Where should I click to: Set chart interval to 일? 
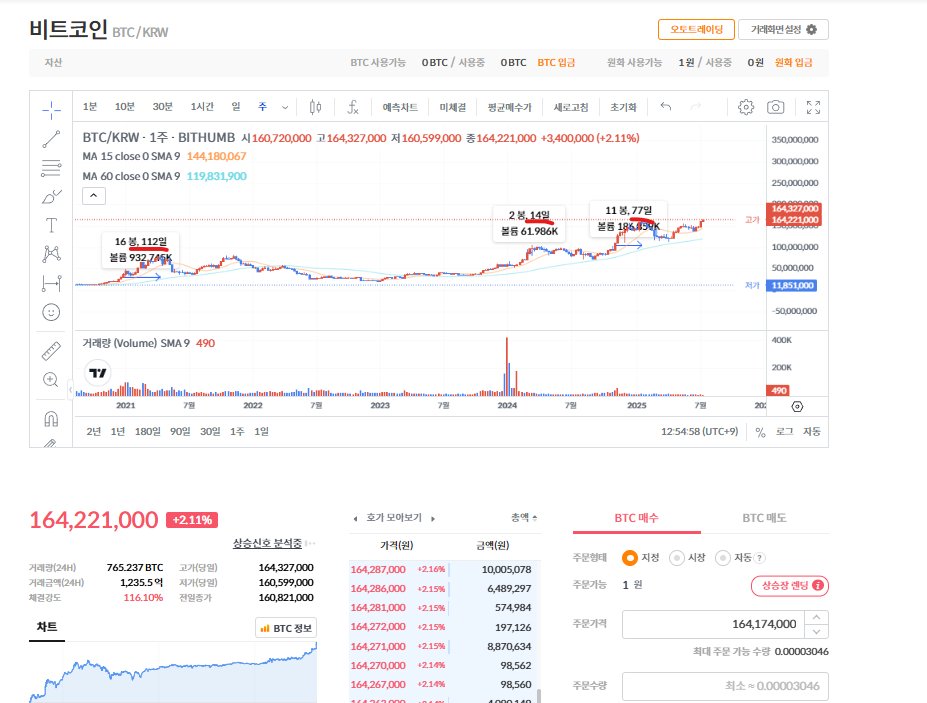tap(236, 106)
